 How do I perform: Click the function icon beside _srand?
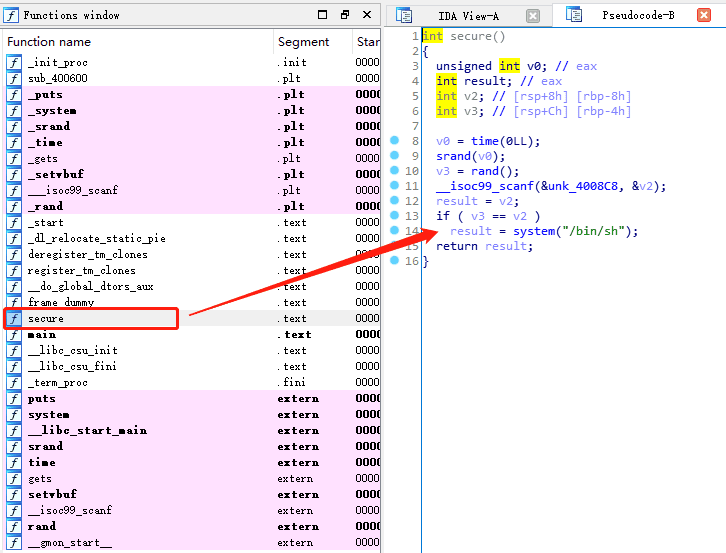tap(14, 126)
